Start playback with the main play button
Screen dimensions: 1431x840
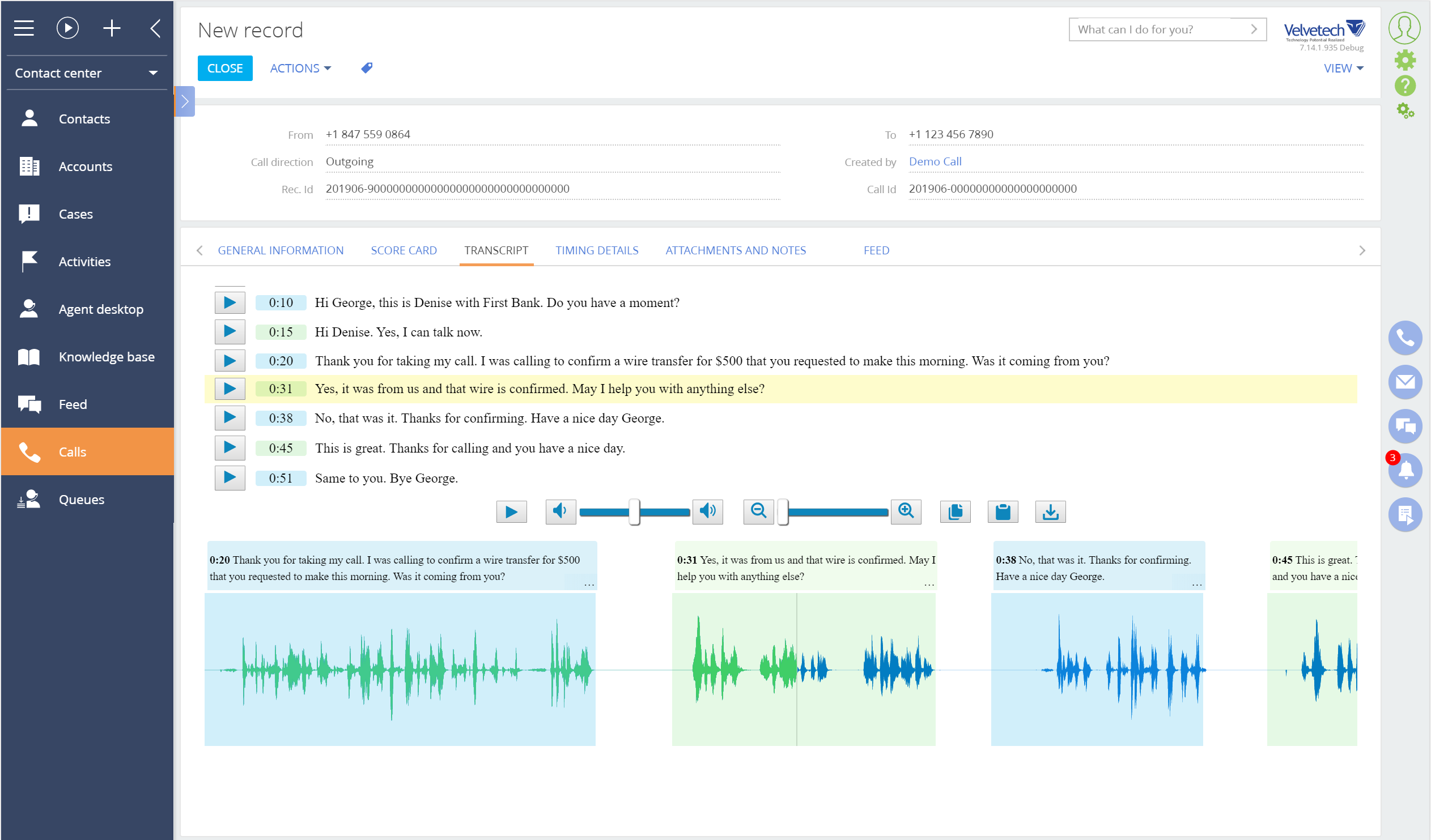tap(511, 511)
